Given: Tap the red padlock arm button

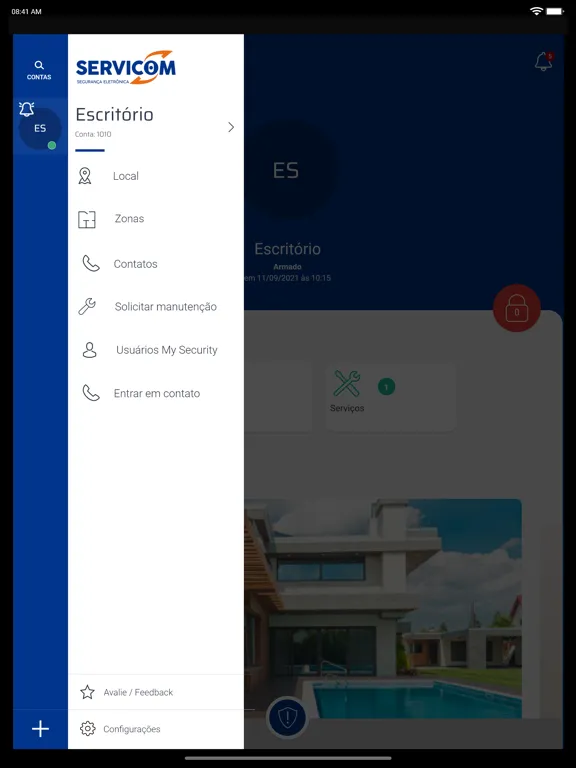Looking at the screenshot, I should tap(517, 308).
